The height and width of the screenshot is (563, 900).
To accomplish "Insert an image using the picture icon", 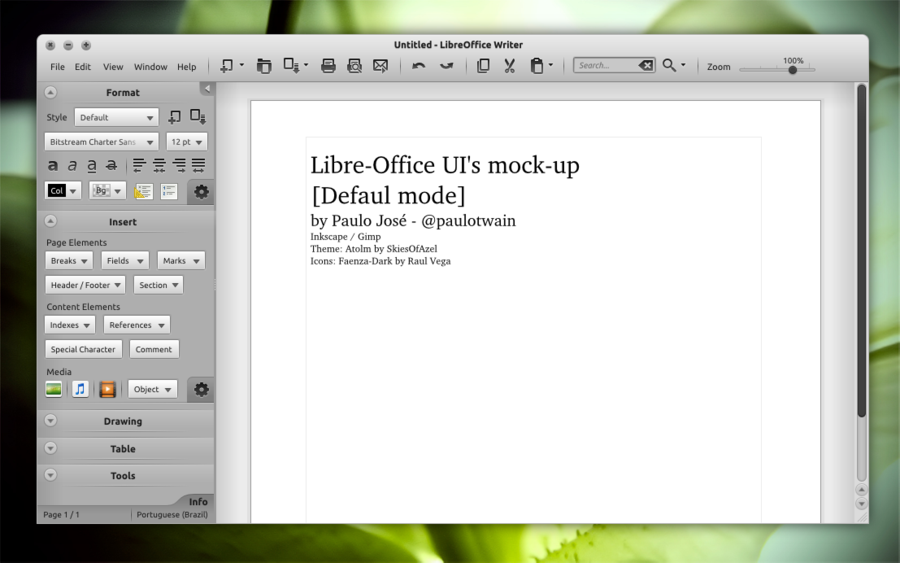I will click(54, 389).
